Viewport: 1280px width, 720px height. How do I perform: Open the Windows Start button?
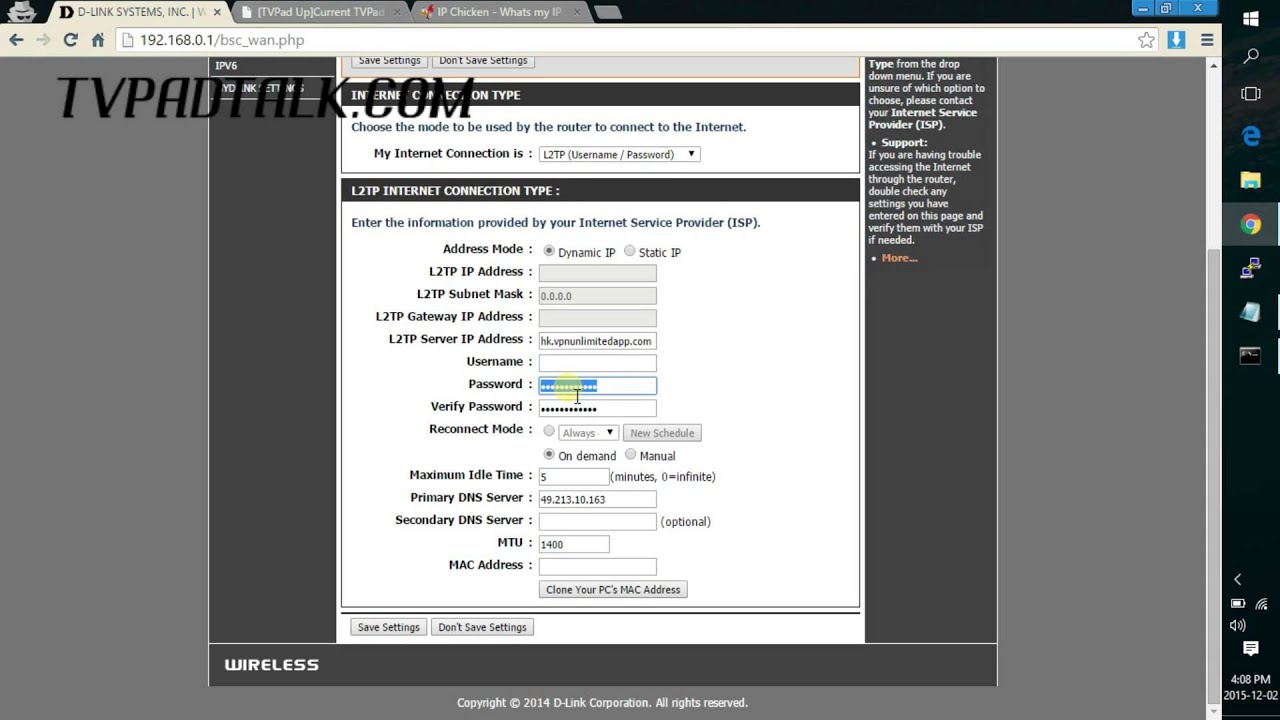click(x=1251, y=19)
